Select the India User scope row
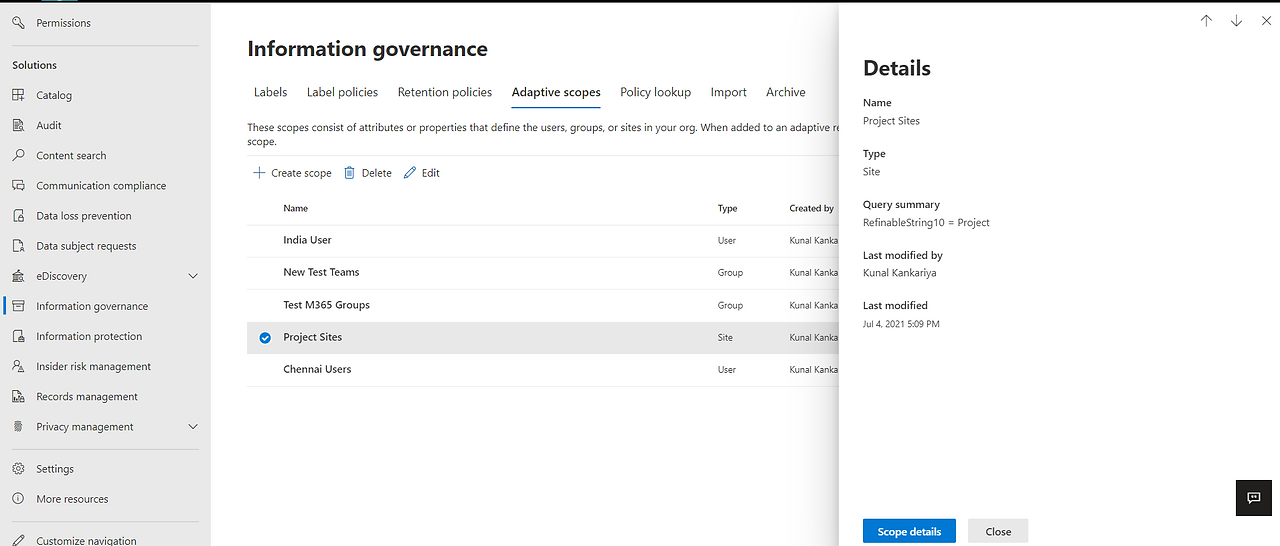 point(543,240)
